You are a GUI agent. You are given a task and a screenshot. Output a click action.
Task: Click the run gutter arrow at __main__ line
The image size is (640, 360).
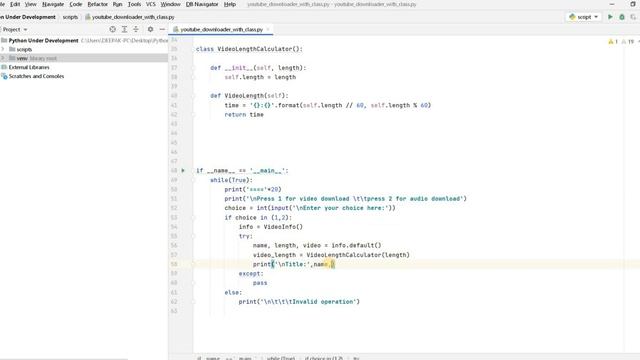pyautogui.click(x=183, y=171)
